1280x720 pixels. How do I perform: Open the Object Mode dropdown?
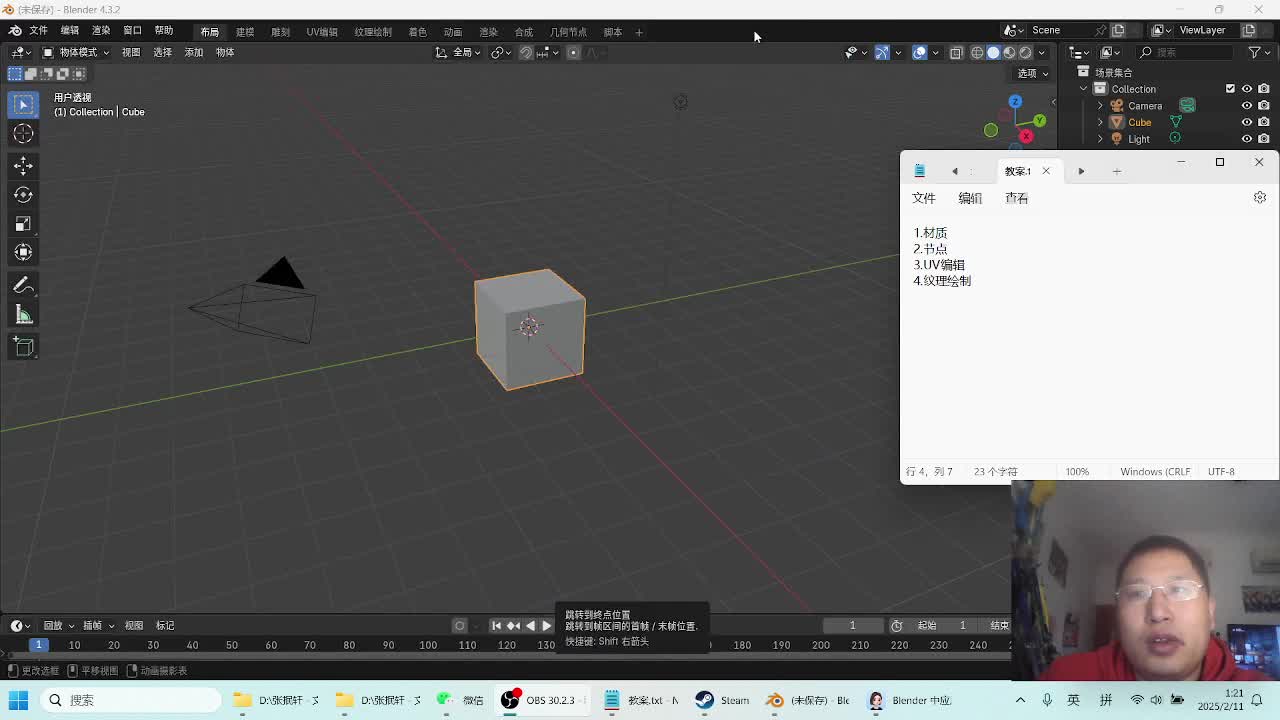(x=75, y=52)
